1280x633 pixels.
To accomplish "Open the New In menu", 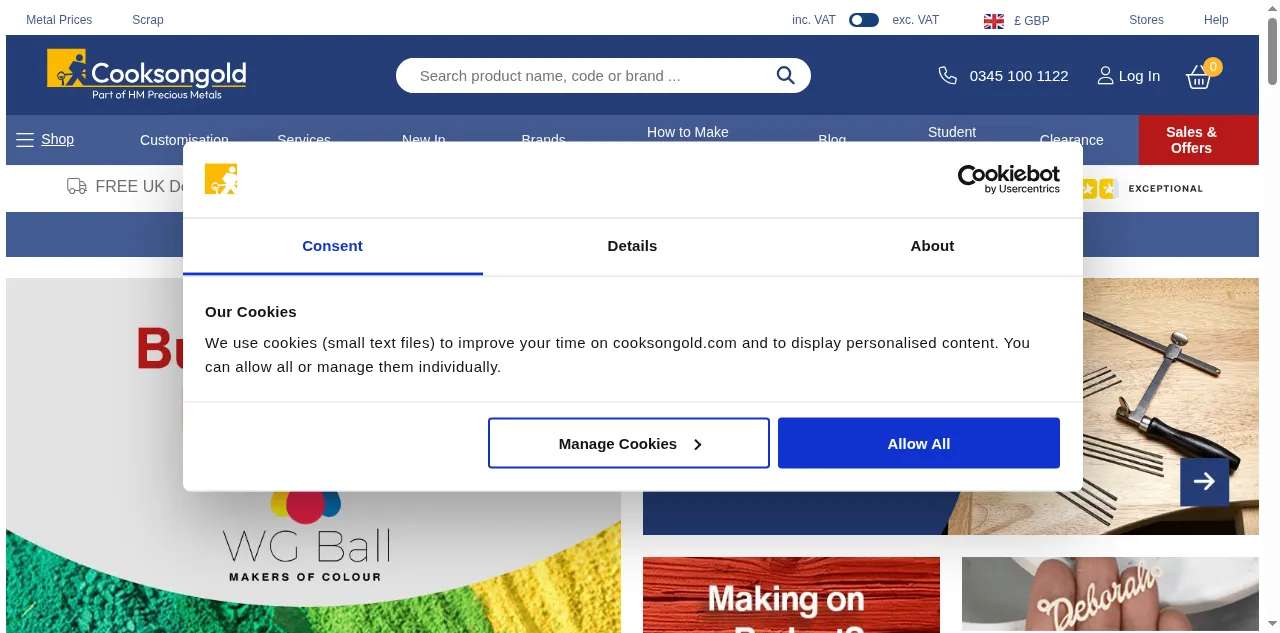I will point(424,140).
